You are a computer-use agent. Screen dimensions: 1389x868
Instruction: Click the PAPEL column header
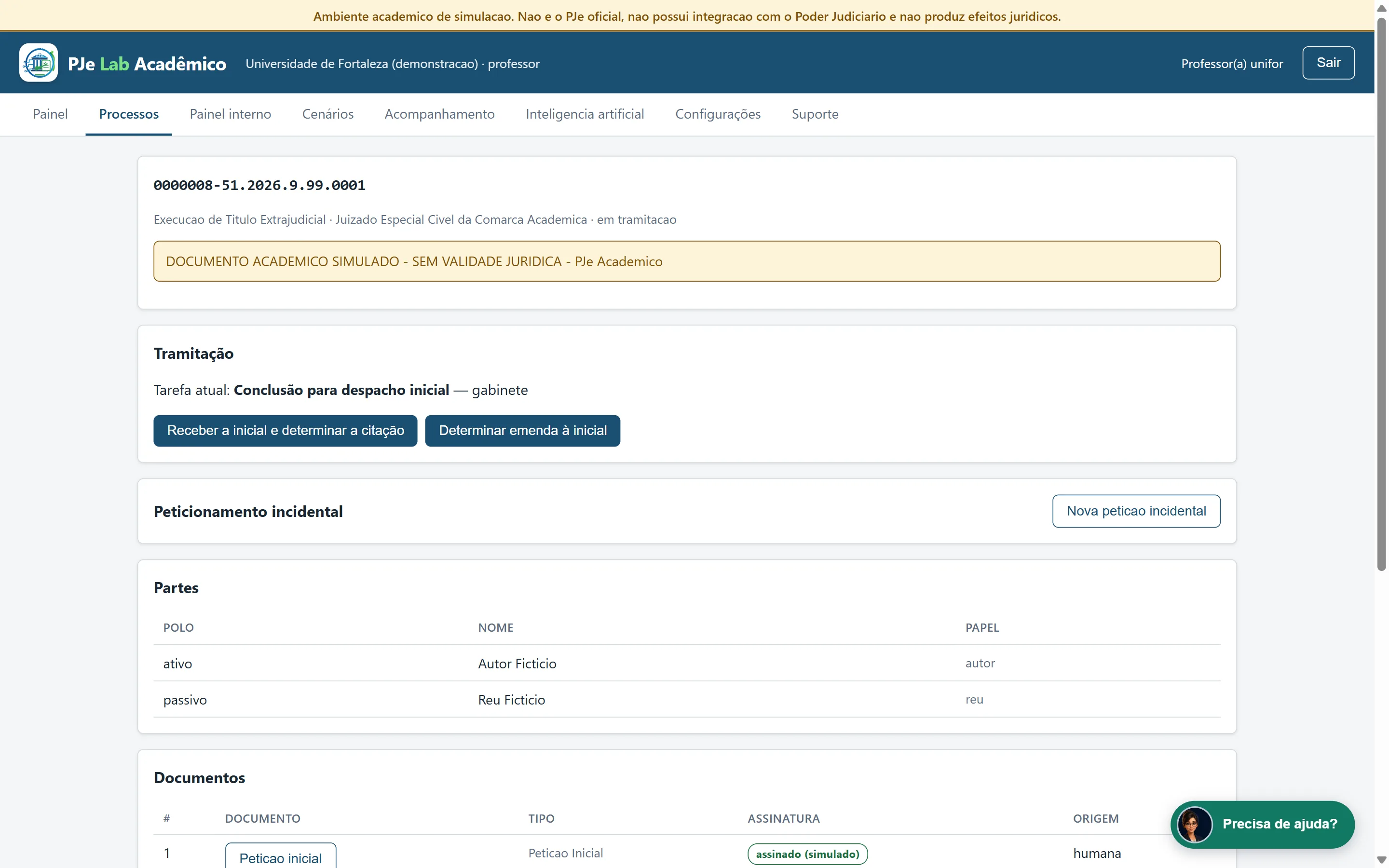point(982,627)
